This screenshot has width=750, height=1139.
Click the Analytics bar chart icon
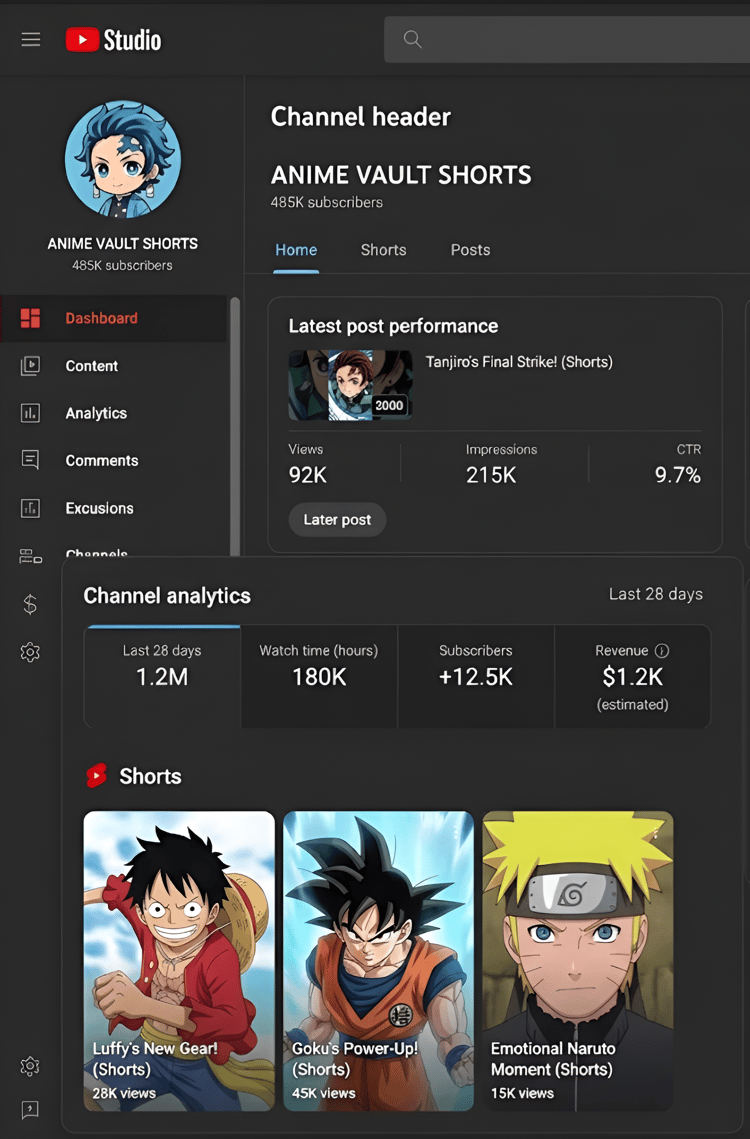point(31,413)
